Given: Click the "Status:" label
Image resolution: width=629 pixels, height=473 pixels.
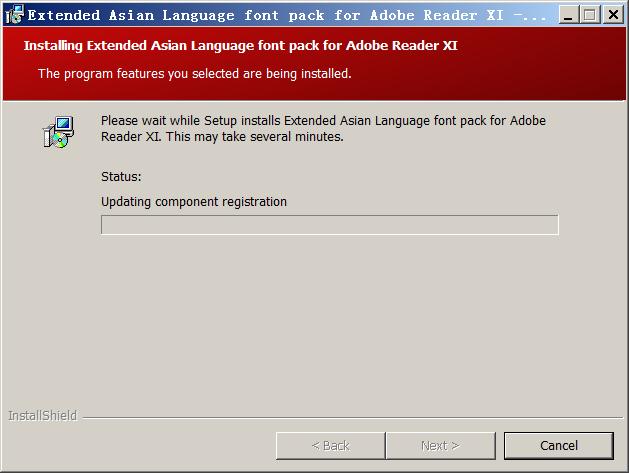Looking at the screenshot, I should [121, 177].
